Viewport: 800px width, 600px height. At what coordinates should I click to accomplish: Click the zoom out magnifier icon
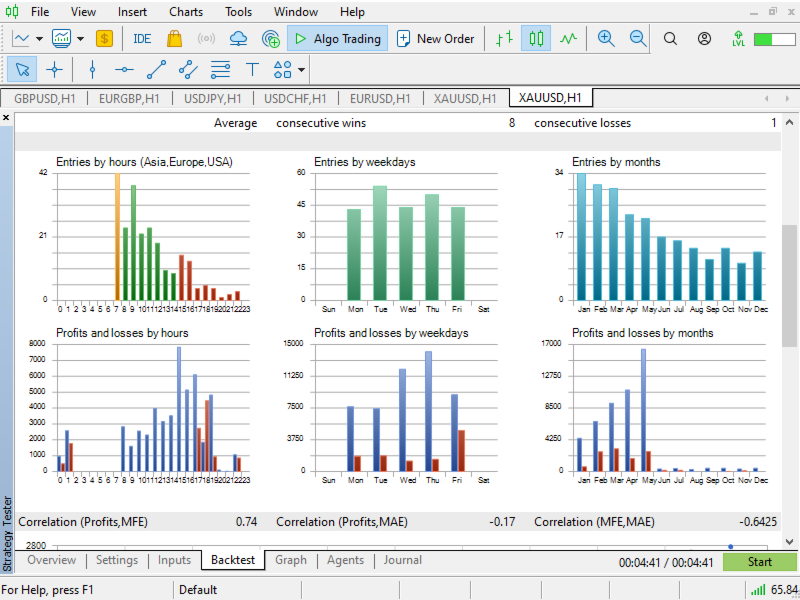(638, 39)
